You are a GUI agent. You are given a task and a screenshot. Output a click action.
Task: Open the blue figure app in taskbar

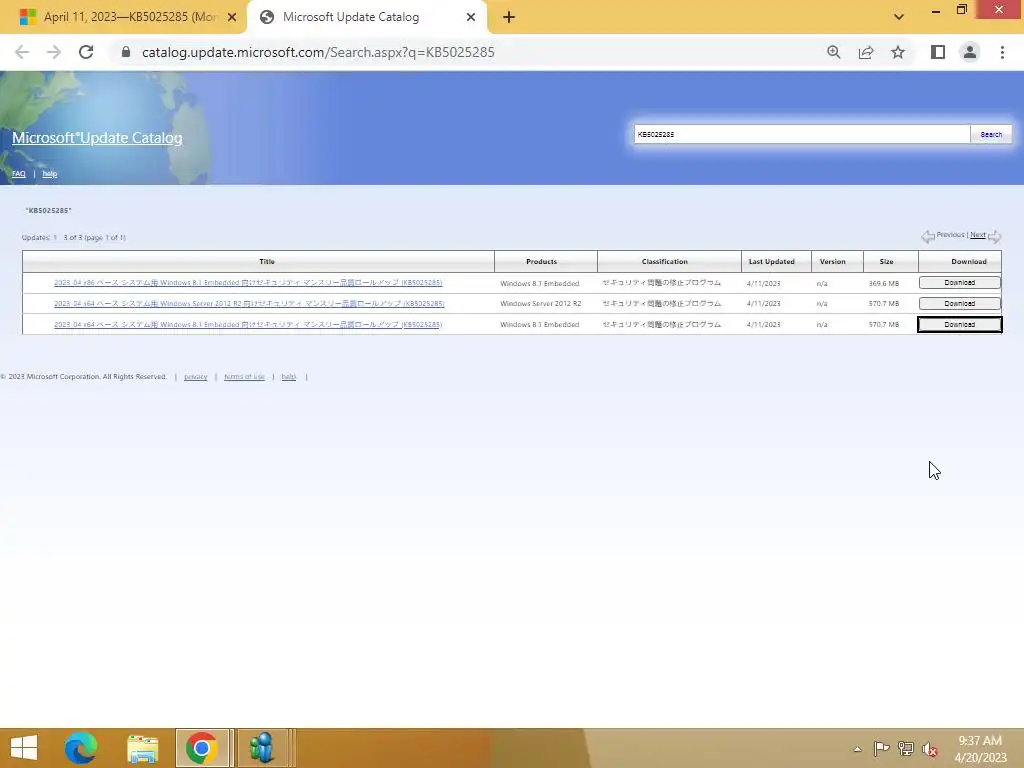(262, 748)
